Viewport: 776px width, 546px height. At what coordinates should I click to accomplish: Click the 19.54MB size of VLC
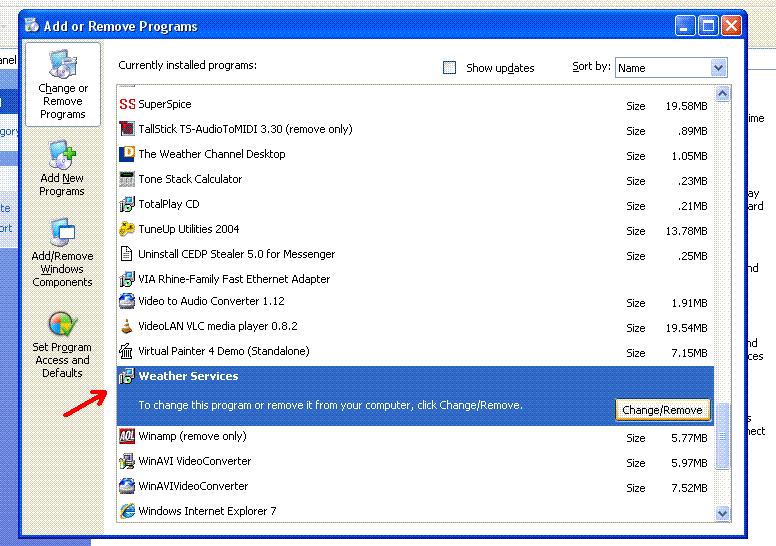(x=686, y=328)
